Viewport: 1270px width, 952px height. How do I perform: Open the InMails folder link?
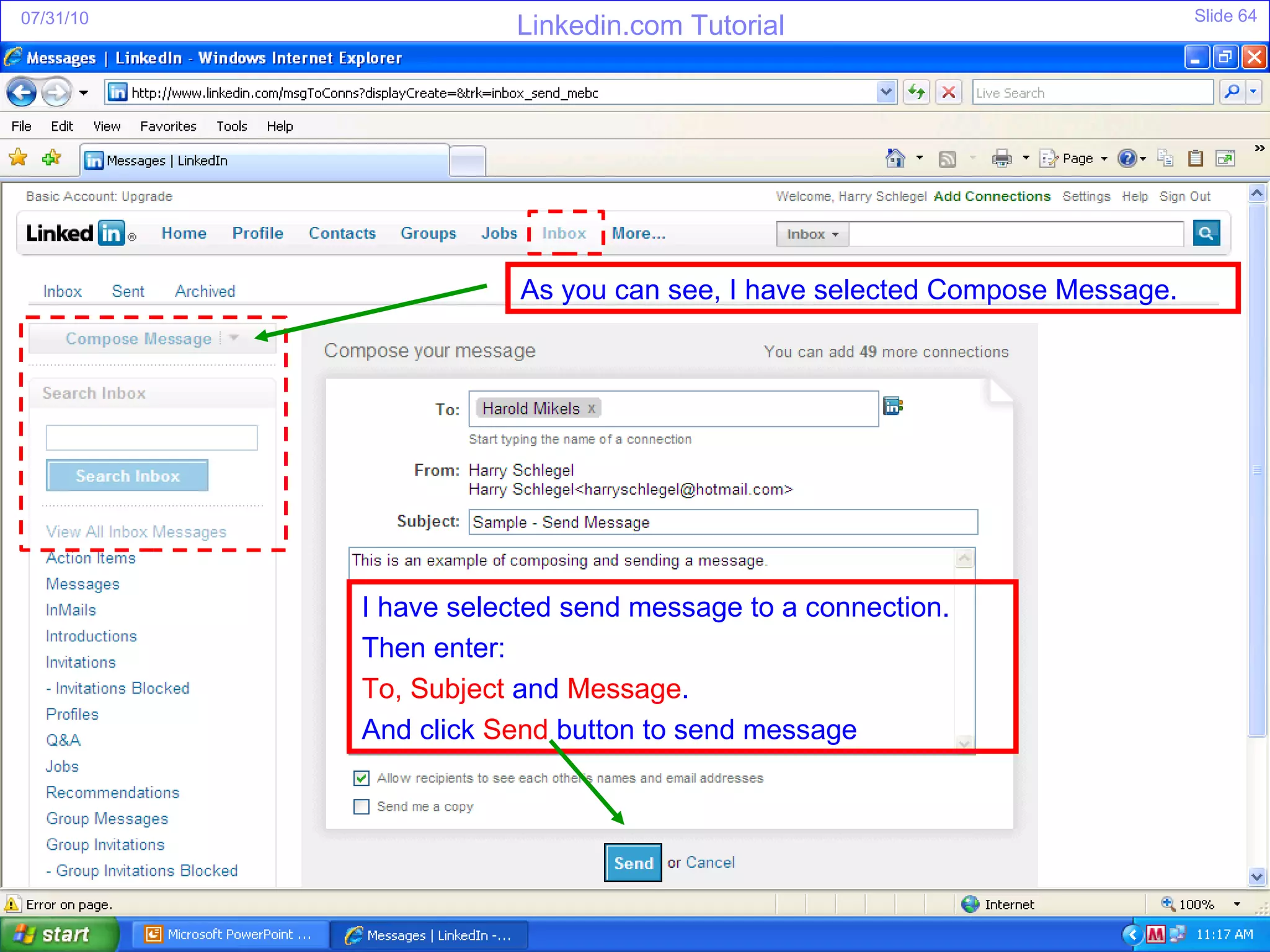pyautogui.click(x=71, y=610)
